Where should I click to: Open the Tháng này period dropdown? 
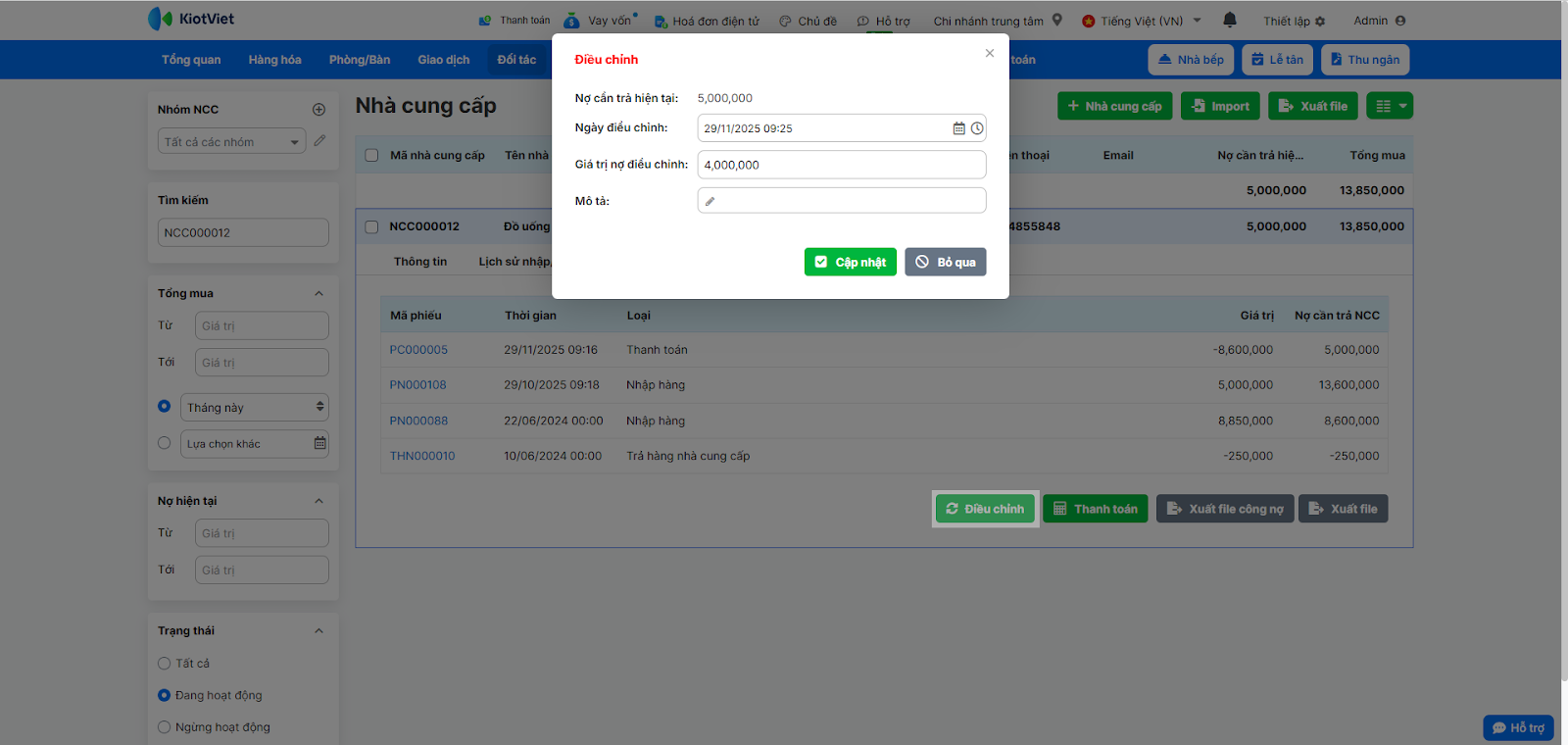255,408
